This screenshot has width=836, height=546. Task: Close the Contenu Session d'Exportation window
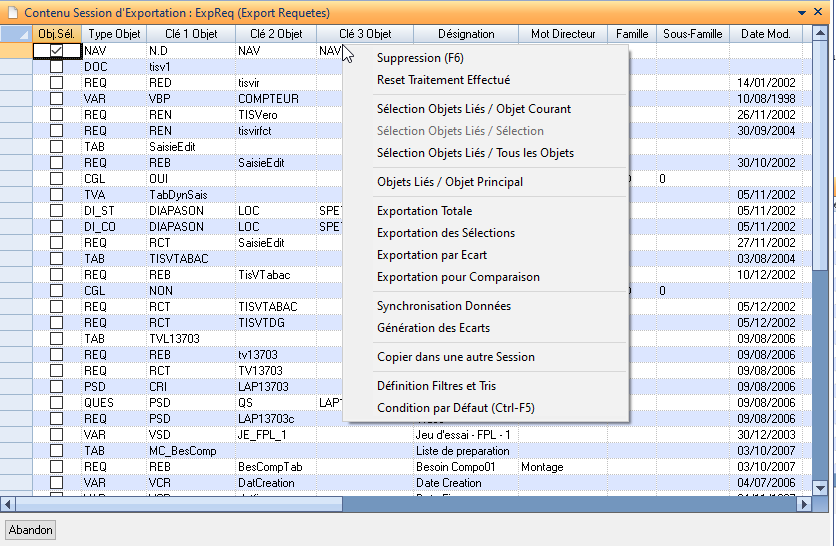click(x=823, y=12)
